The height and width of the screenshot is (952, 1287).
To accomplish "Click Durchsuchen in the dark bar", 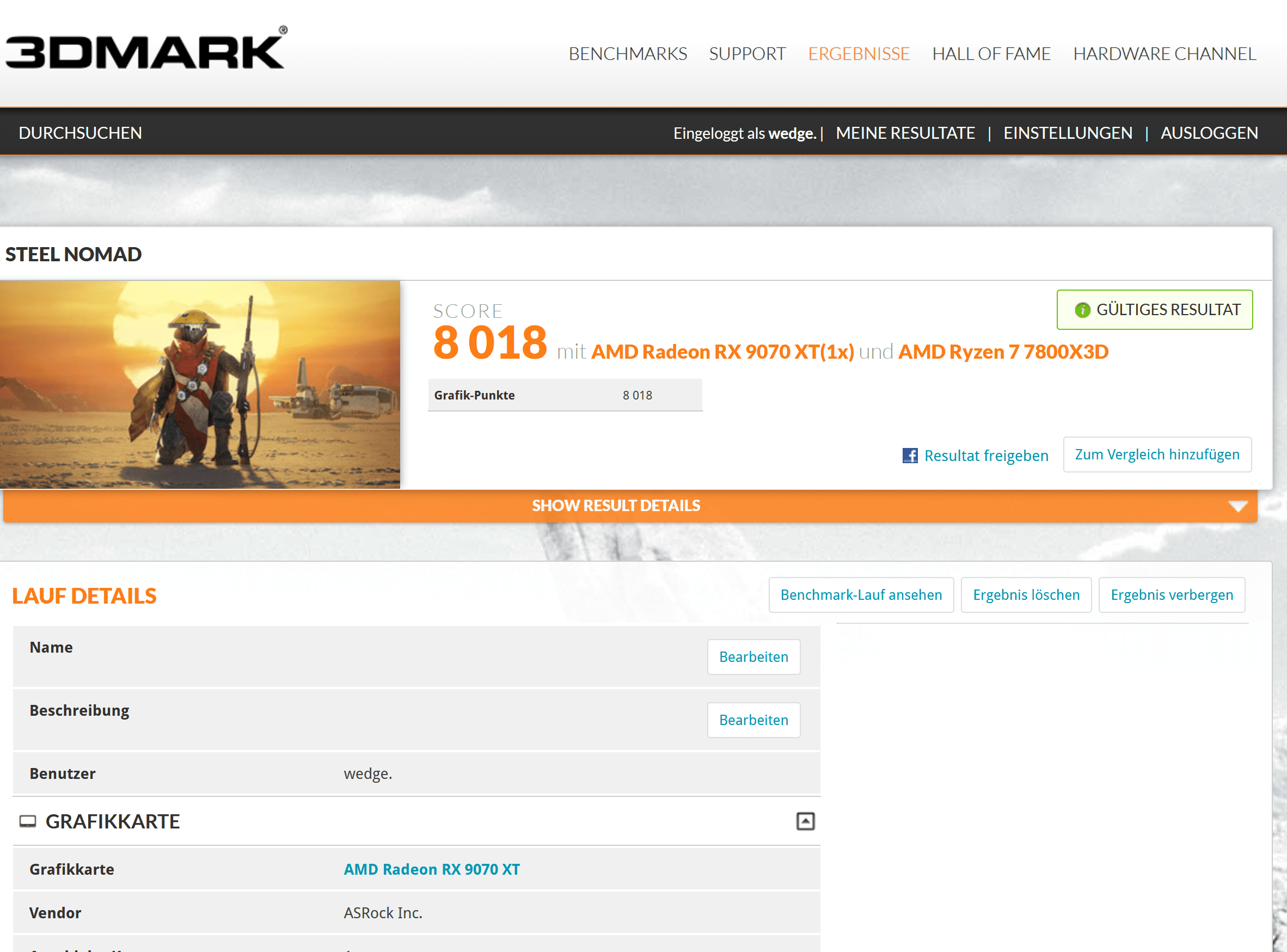I will 80,133.
